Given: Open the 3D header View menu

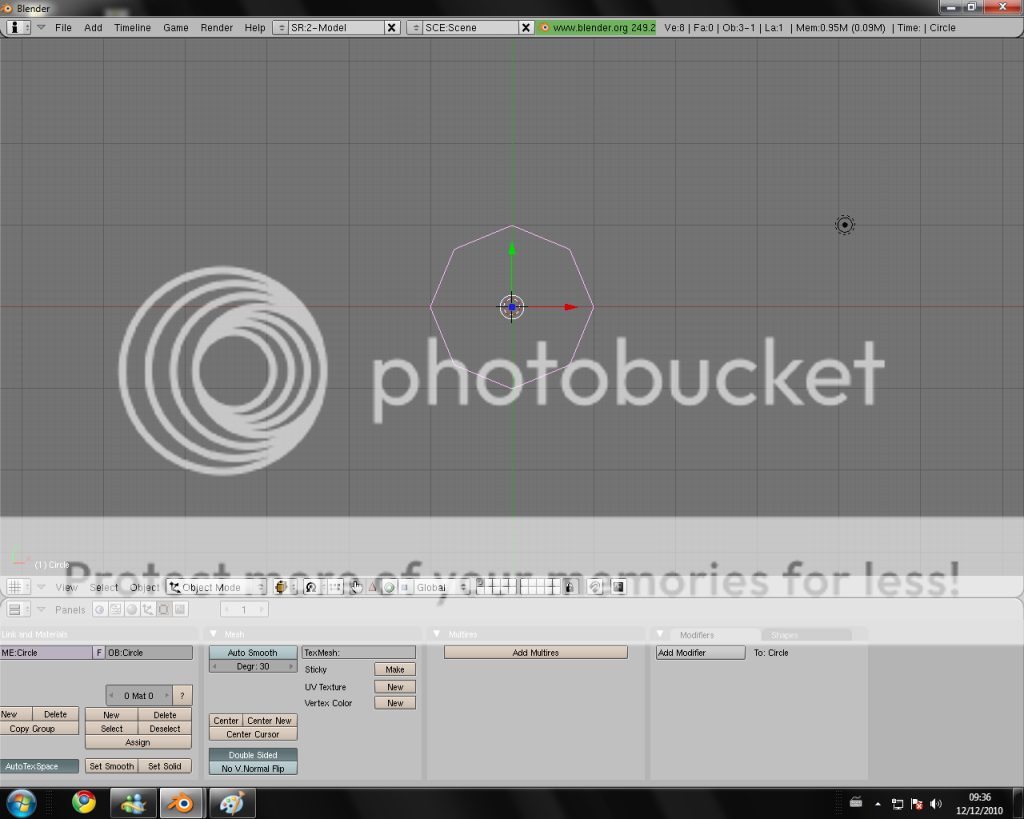Looking at the screenshot, I should click(x=67, y=587).
